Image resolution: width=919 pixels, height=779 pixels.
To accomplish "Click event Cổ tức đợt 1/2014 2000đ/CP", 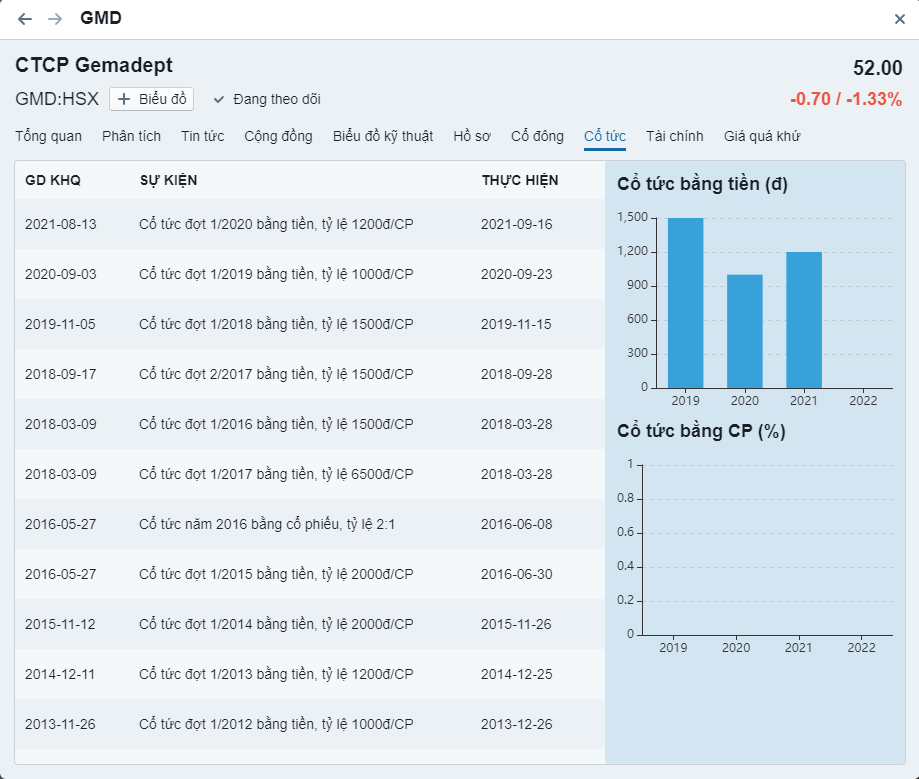I will pos(276,624).
